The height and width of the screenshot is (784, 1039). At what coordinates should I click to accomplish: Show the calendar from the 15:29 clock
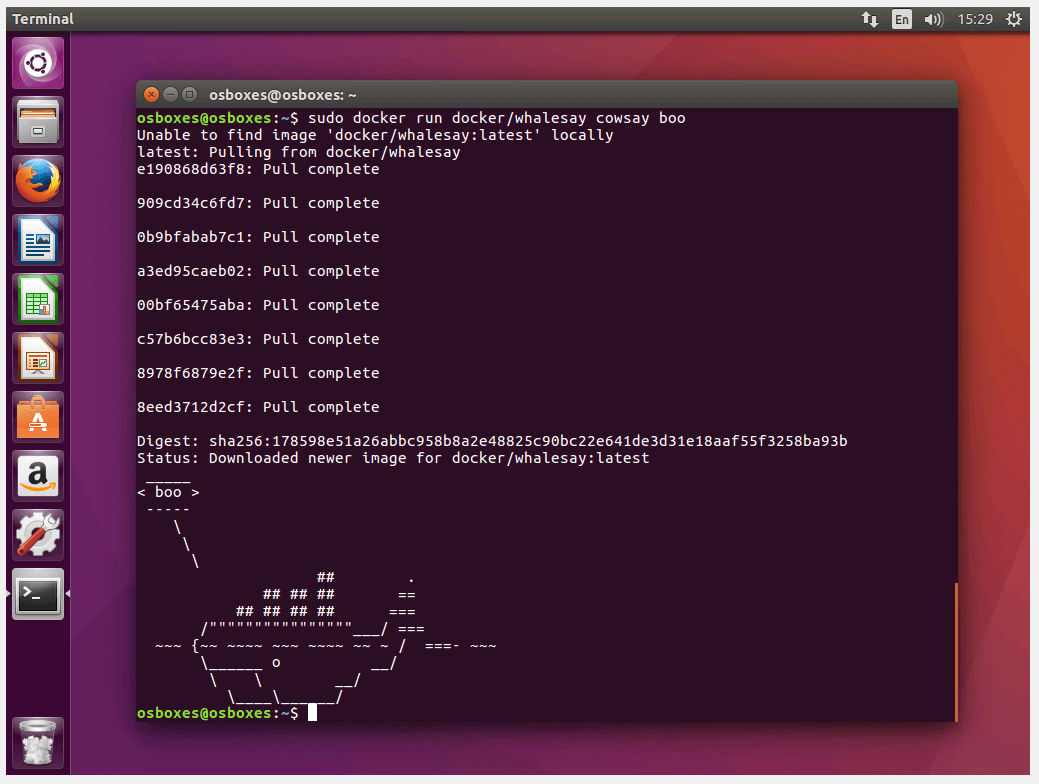974,19
